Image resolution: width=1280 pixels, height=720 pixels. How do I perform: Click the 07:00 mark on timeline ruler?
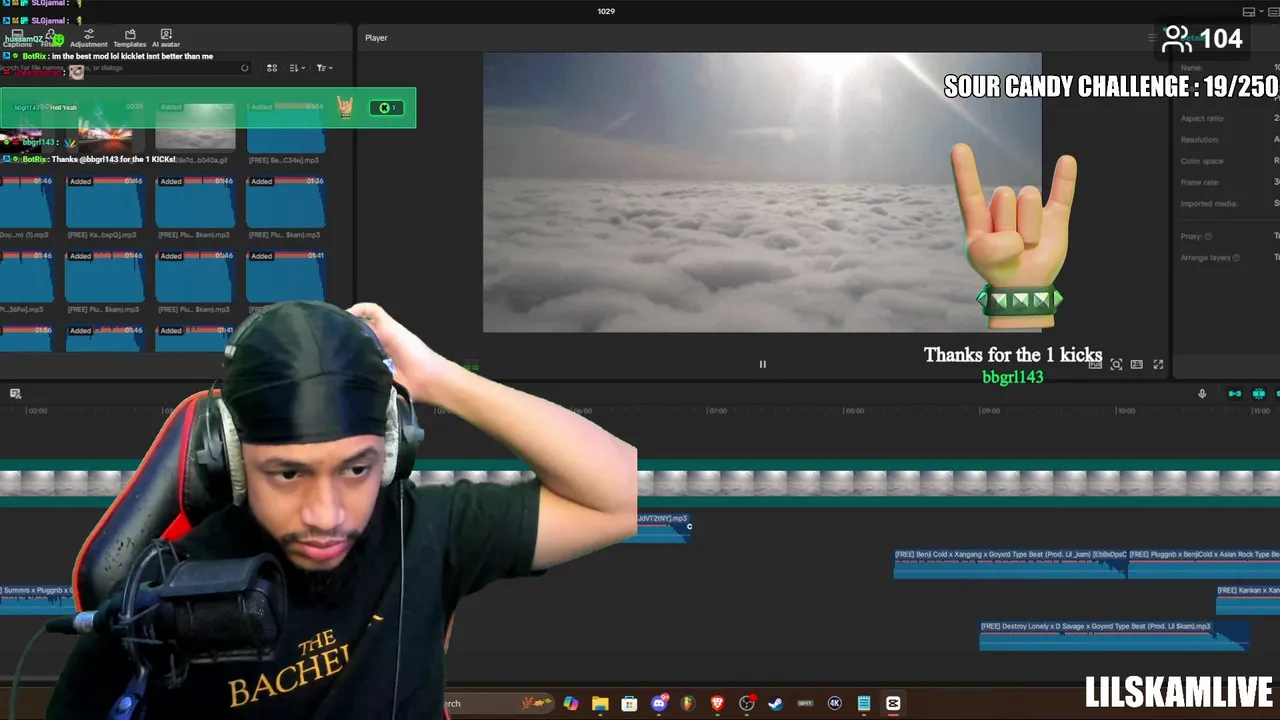[x=717, y=411]
